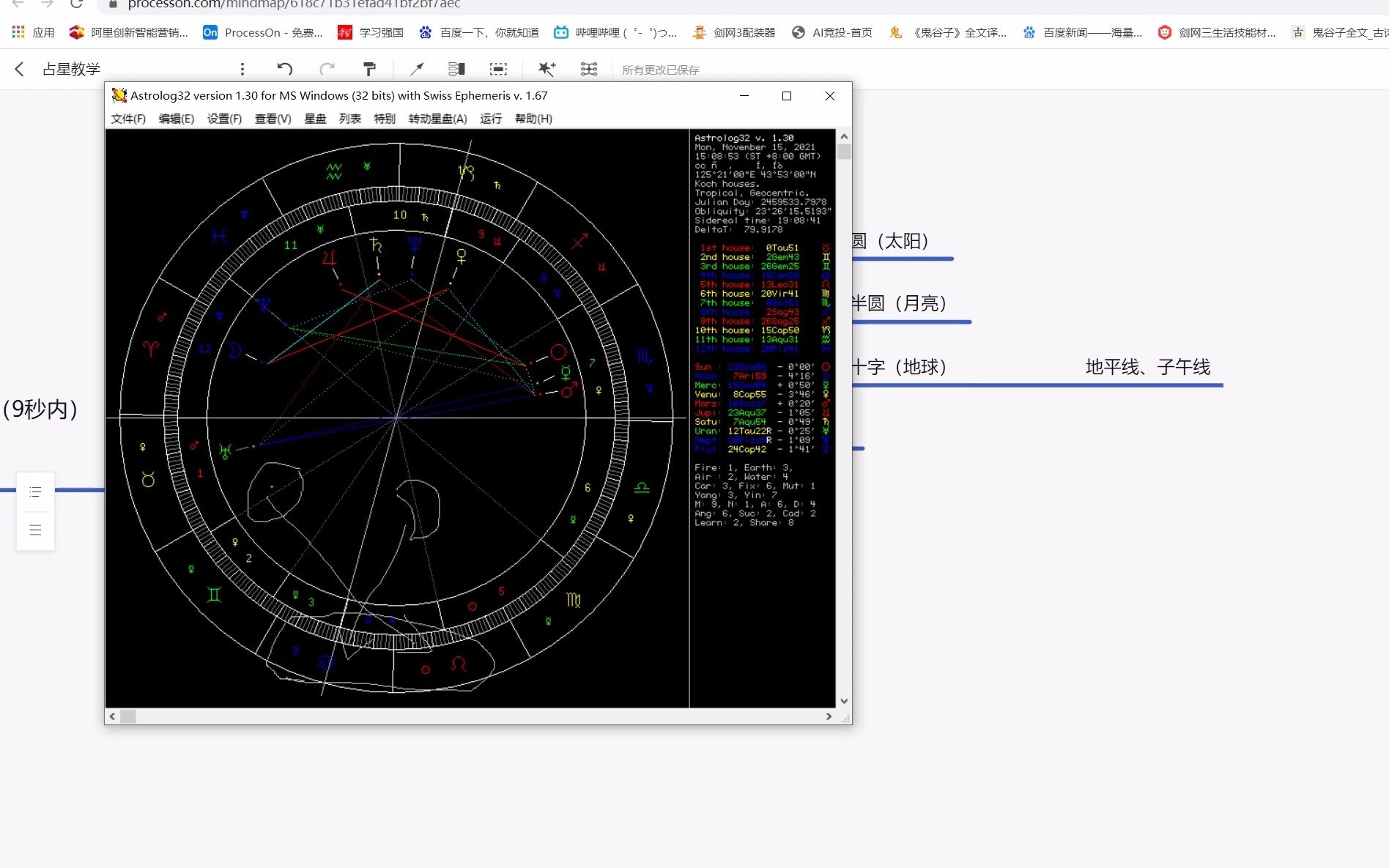Screen dimensions: 1389x868
Task: Open the 帮助(H) menu in Astrolog32
Action: point(534,119)
